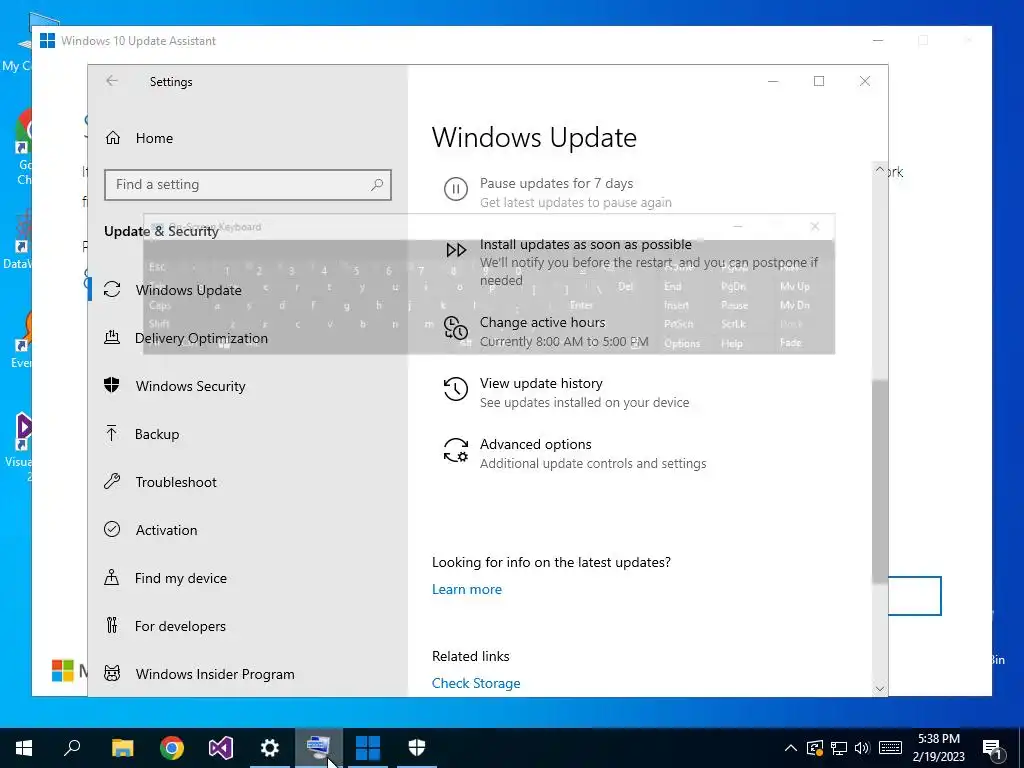Screen dimensions: 1024x768
Task: Click the search magnifier in Find a setting
Action: [x=377, y=185]
